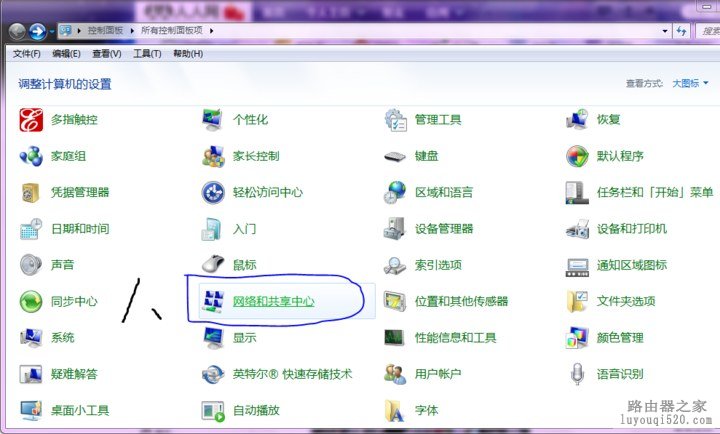Open the 网络和共享中心 icon
Image resolution: width=720 pixels, height=434 pixels.
[213, 301]
